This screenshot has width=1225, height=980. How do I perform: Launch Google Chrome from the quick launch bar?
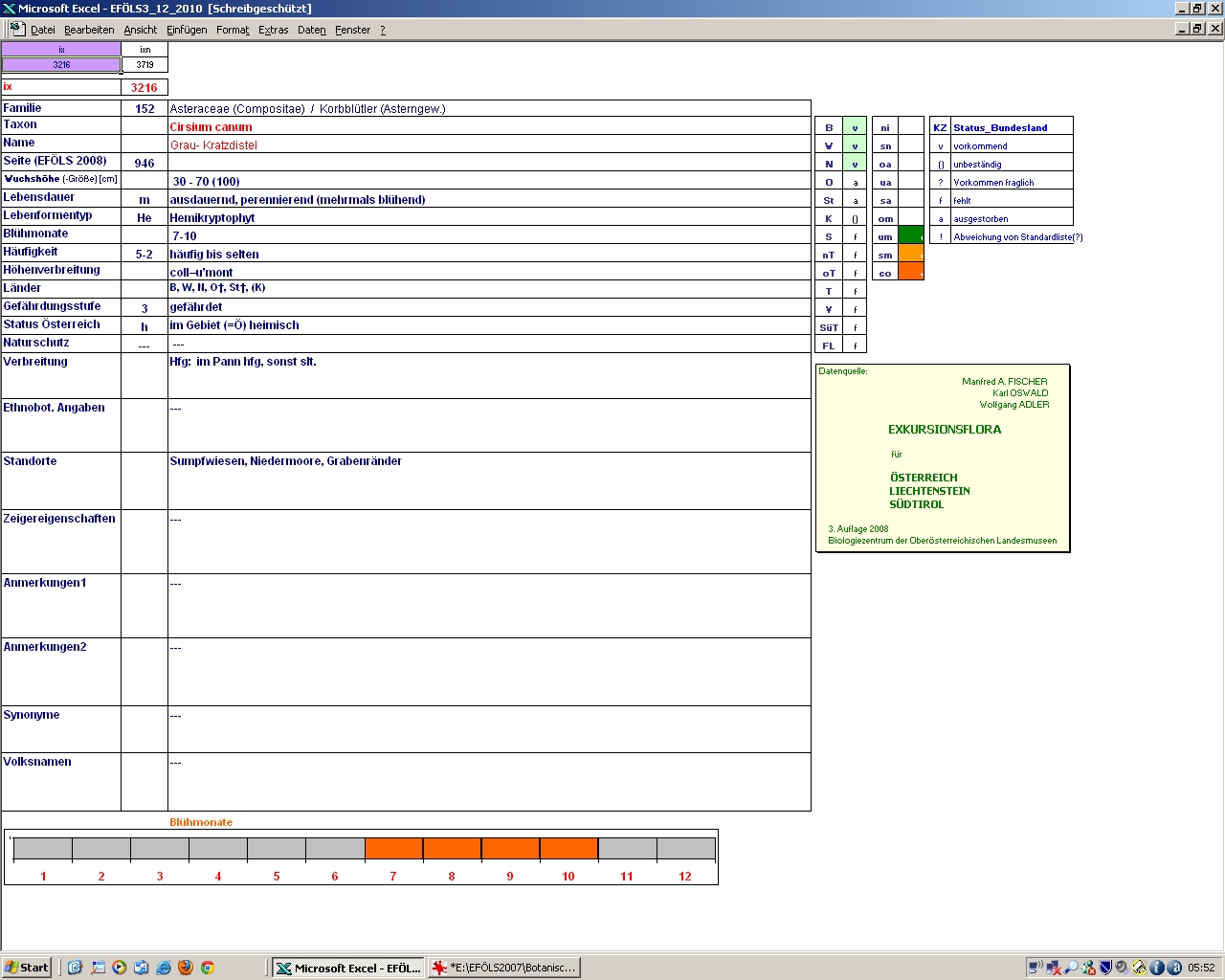click(207, 968)
